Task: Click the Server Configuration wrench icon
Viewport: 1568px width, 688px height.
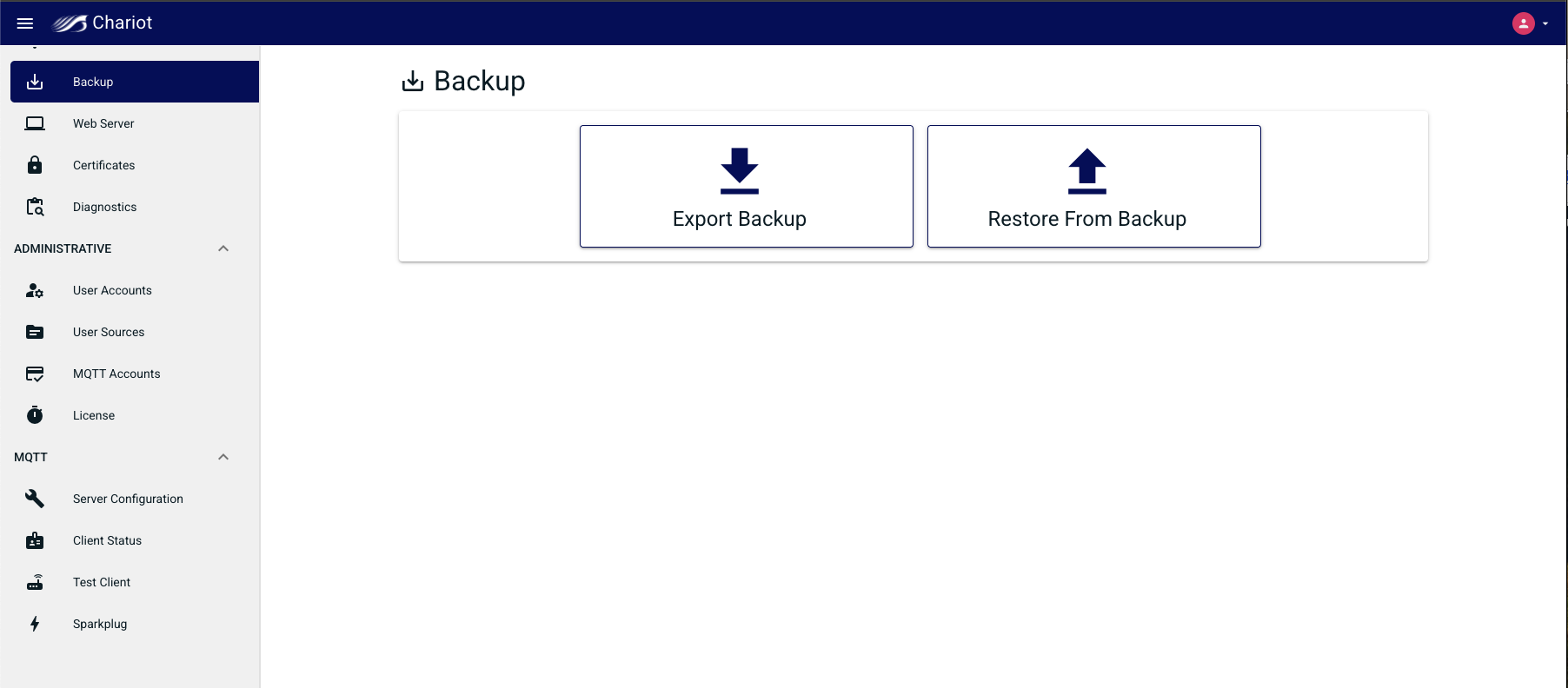Action: [x=35, y=499]
